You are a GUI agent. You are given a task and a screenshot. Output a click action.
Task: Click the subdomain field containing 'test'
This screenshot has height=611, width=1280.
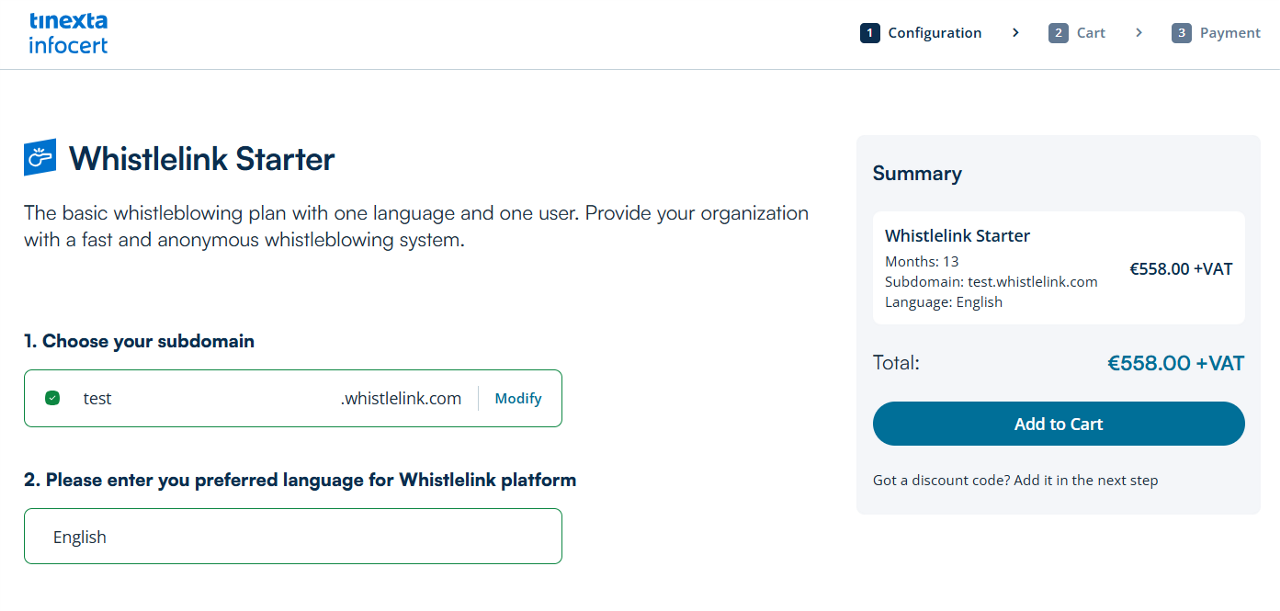(200, 398)
